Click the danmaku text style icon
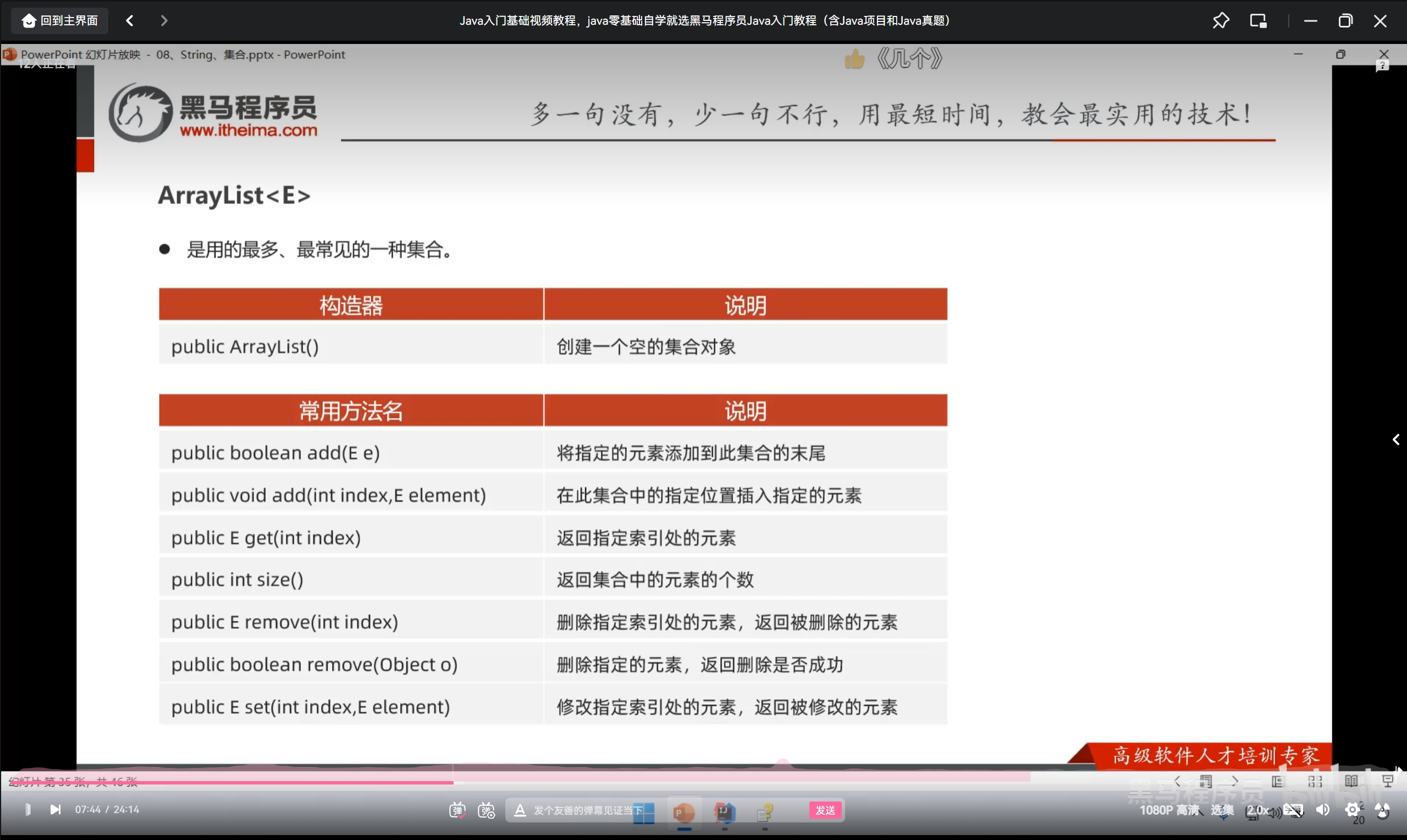Viewport: 1407px width, 840px height. 520,810
